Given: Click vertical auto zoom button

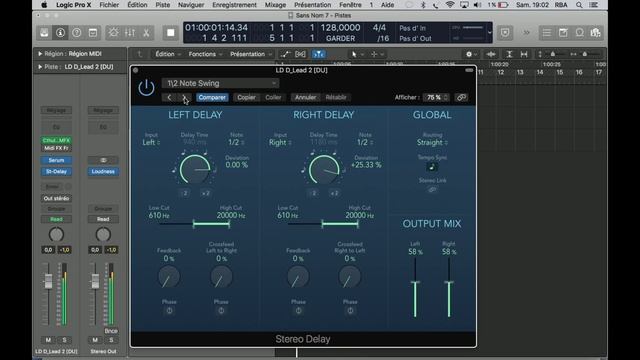Looking at the screenshot, I should pyautogui.click(x=509, y=54).
